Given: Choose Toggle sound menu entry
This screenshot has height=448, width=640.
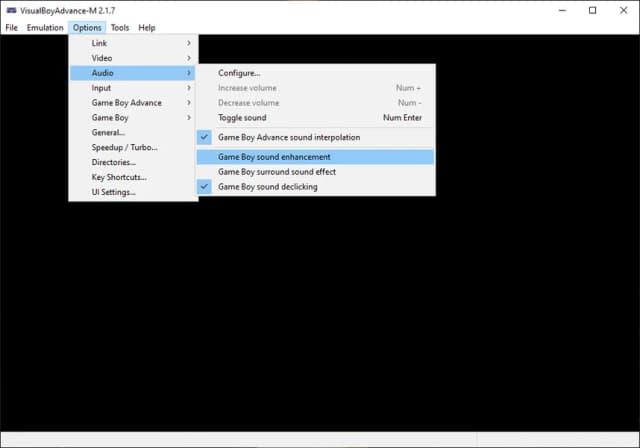Looking at the screenshot, I should pyautogui.click(x=315, y=118).
